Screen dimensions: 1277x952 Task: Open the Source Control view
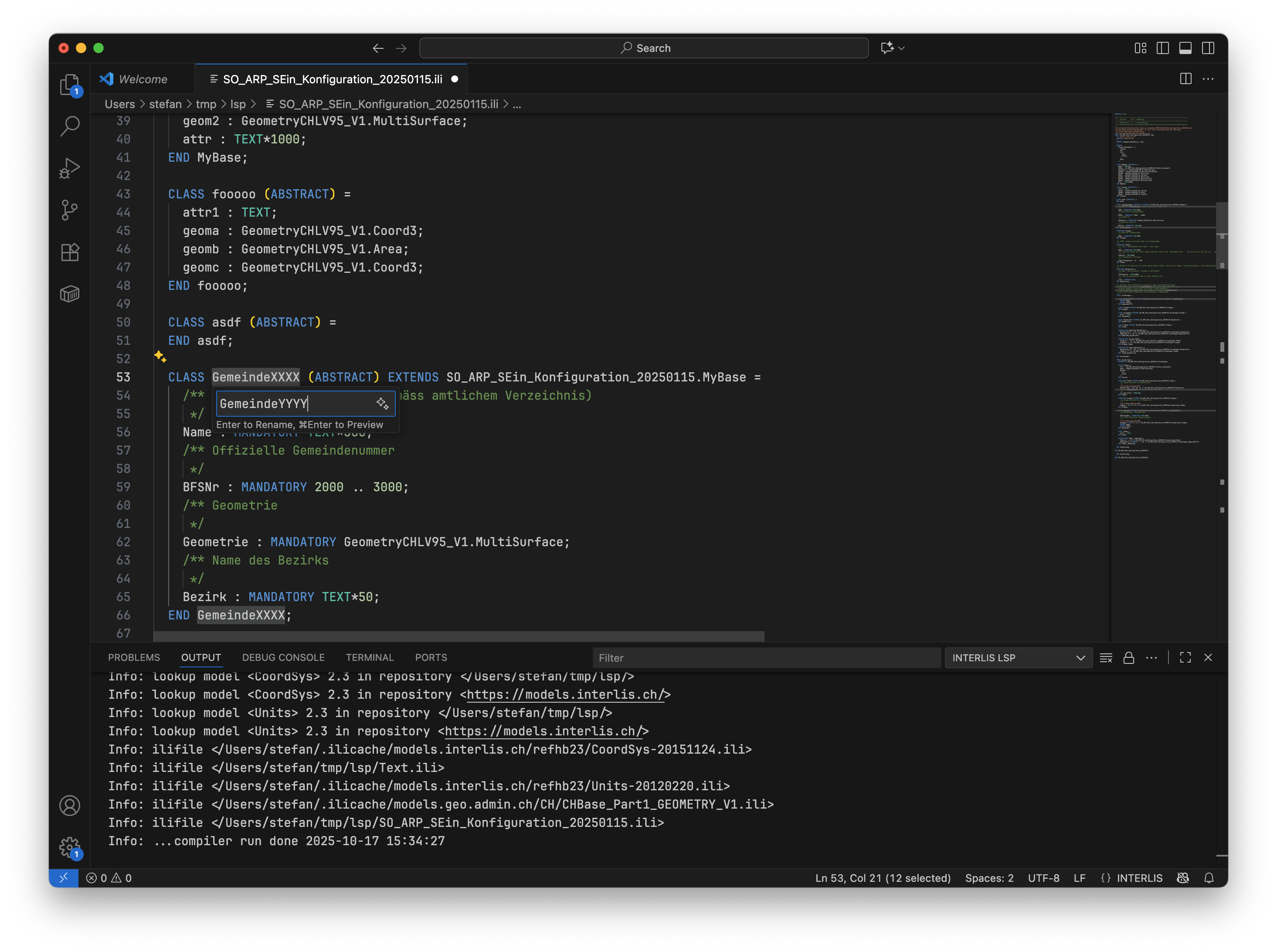(69, 210)
